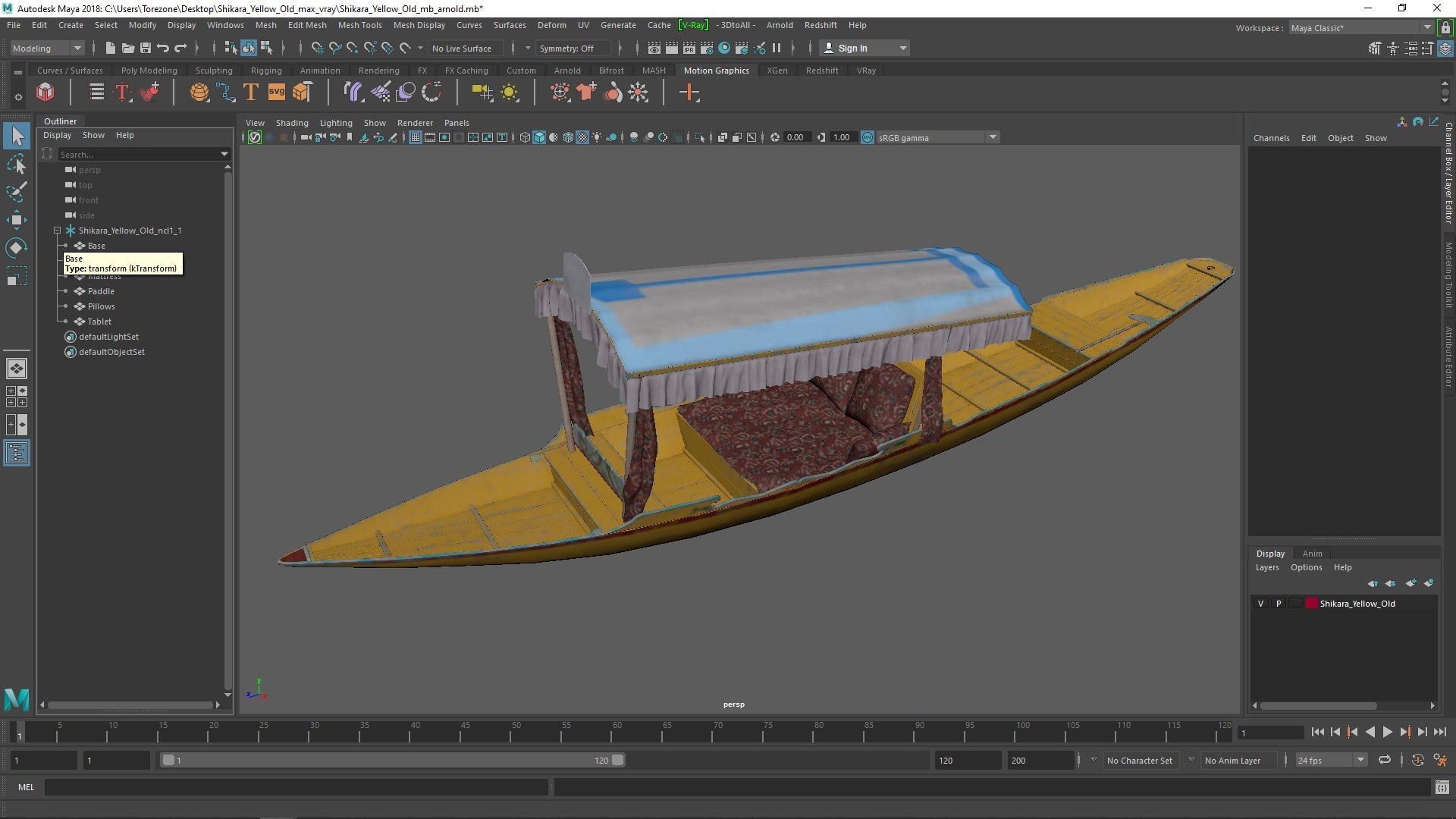Viewport: 1456px width, 819px height.
Task: Click the time range slider bar
Action: [x=392, y=760]
